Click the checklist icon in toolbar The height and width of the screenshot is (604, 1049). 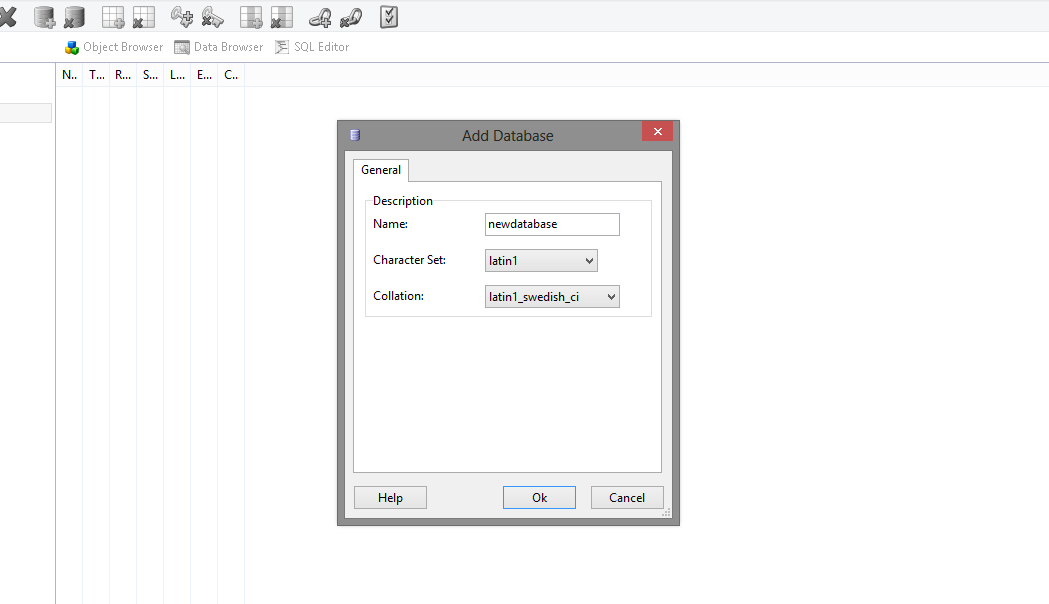point(389,17)
